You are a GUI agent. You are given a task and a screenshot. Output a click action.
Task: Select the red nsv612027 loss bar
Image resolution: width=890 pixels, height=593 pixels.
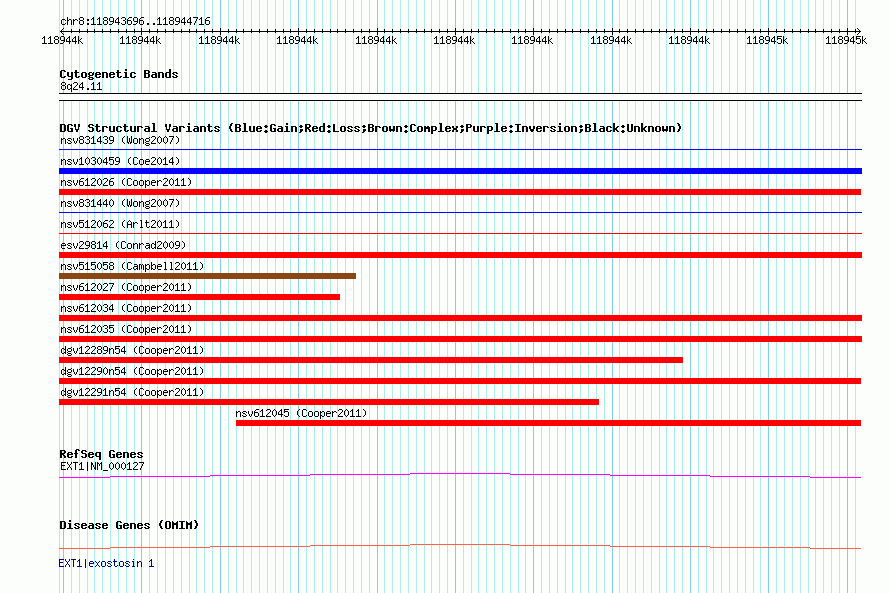coord(199,297)
